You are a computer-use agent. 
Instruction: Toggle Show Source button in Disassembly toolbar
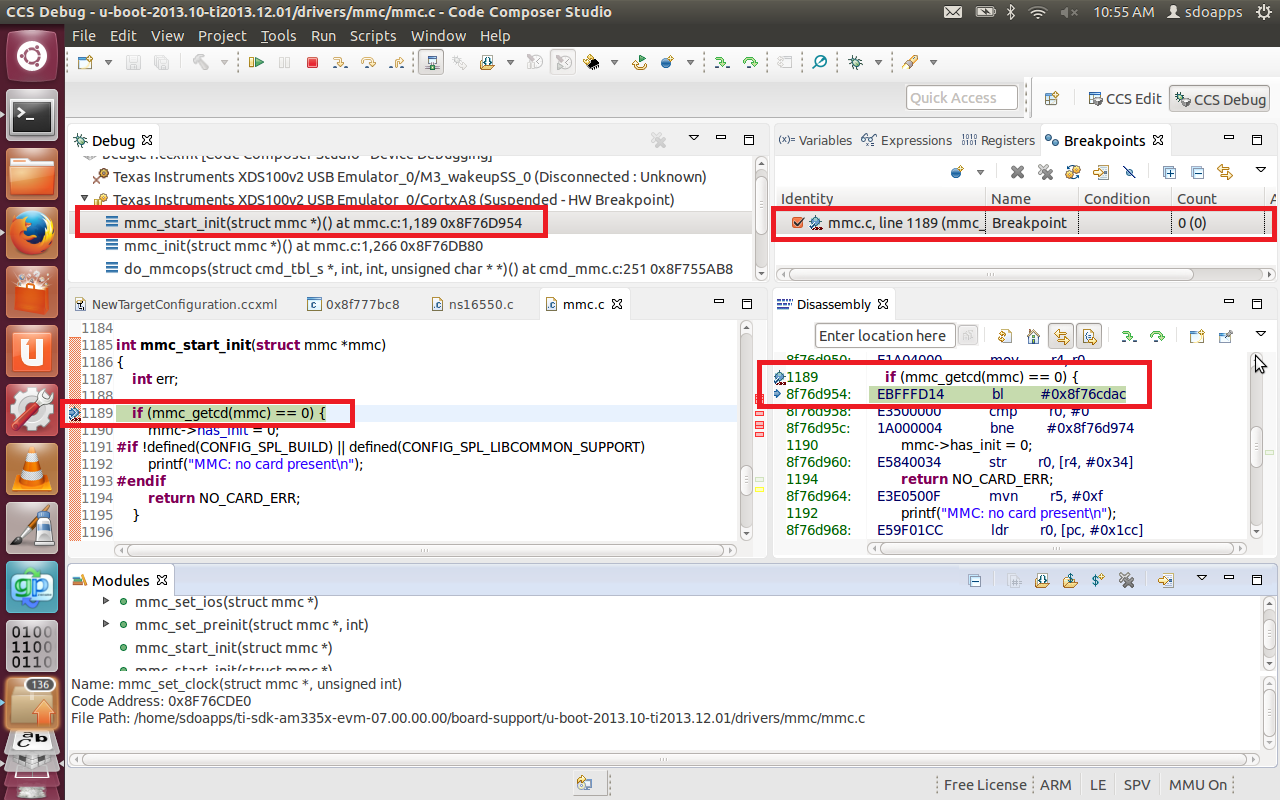(x=1089, y=336)
